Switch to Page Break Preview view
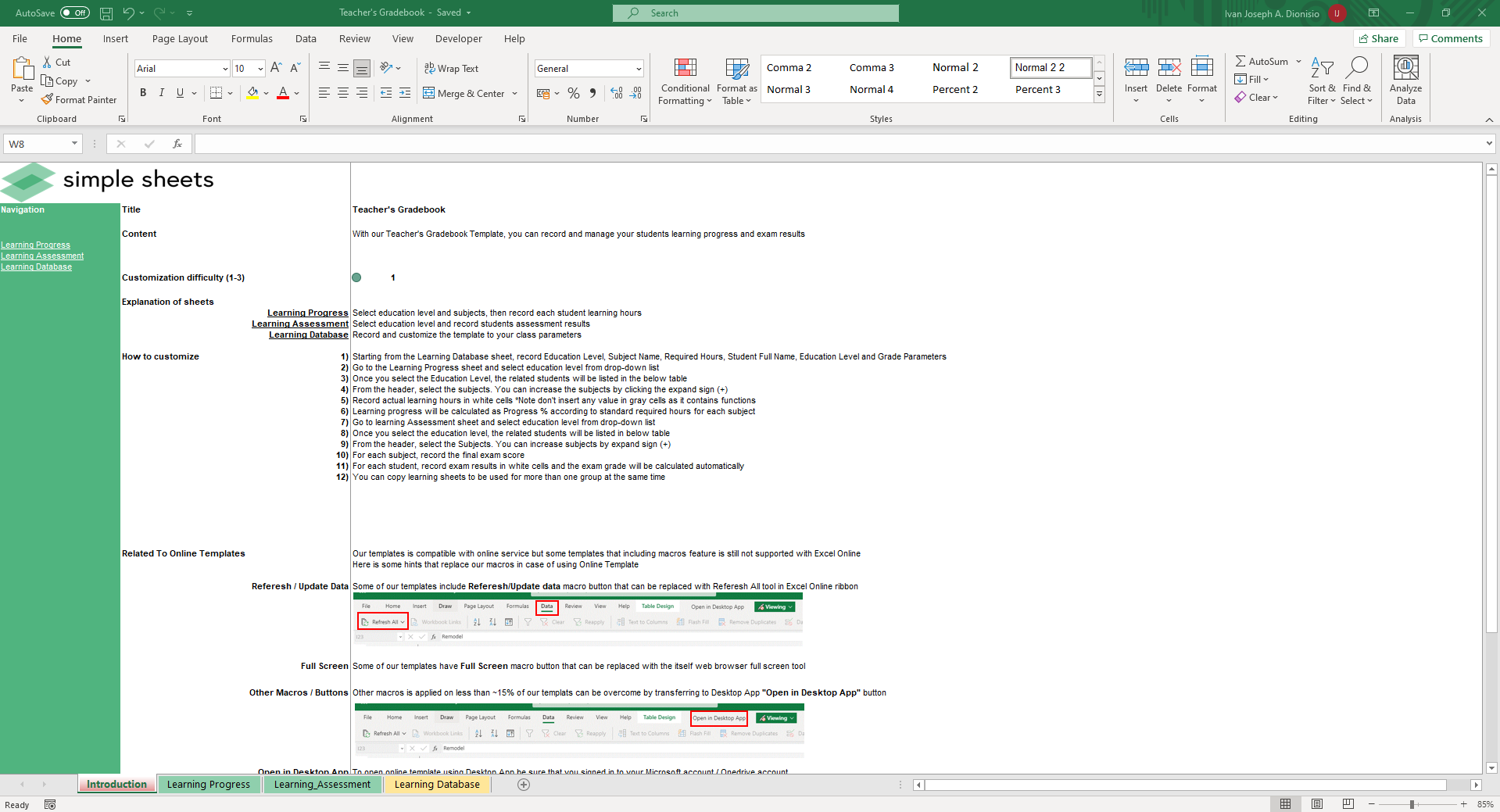Viewport: 1500px width, 812px height. [1348, 804]
